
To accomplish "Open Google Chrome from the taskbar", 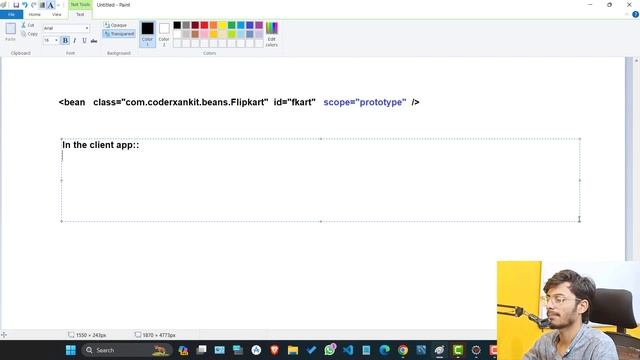I will point(403,350).
